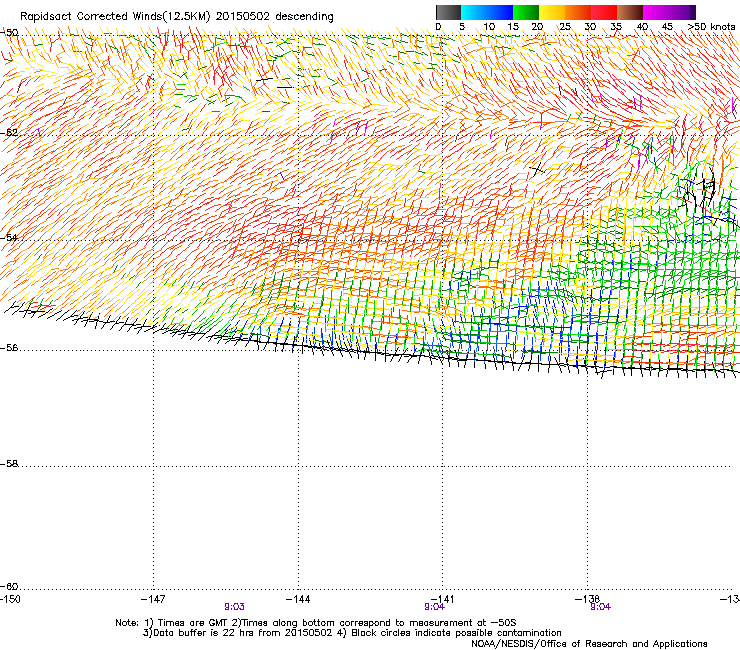Click the green 15-20 knots legend swatch
The height and width of the screenshot is (650, 740).
526,12
